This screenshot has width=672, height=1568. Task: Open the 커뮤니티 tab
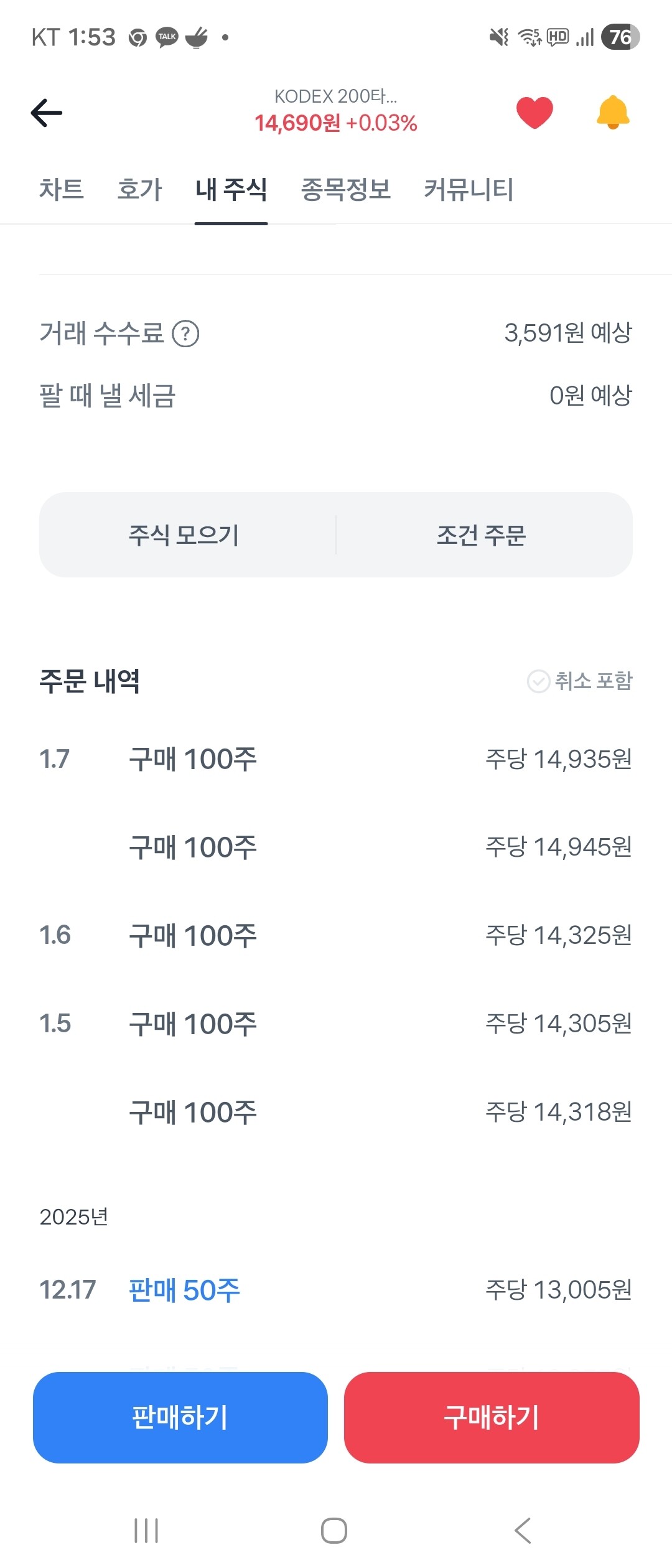pos(469,189)
